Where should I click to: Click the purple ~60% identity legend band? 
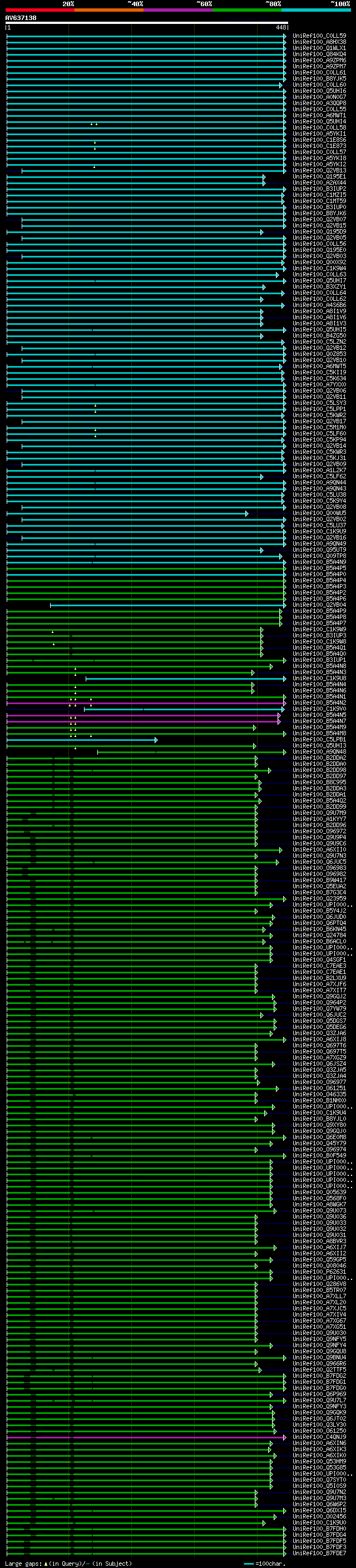[x=179, y=10]
